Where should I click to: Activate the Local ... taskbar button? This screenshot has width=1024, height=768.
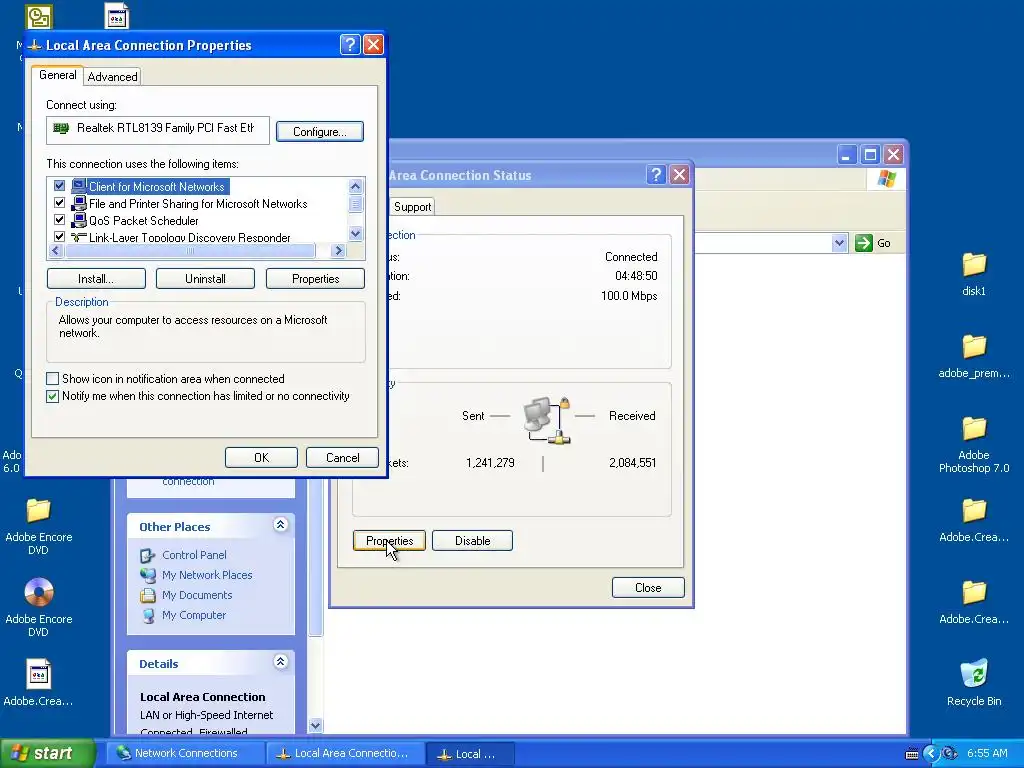[470, 754]
